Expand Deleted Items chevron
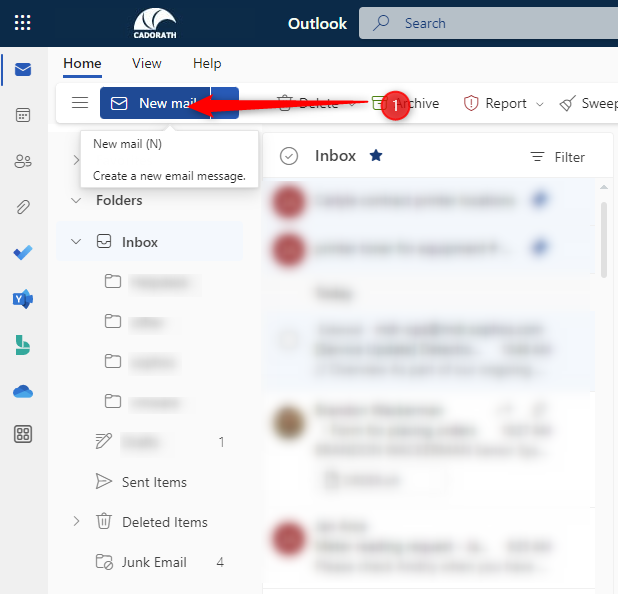The height and width of the screenshot is (594, 618). [76, 521]
